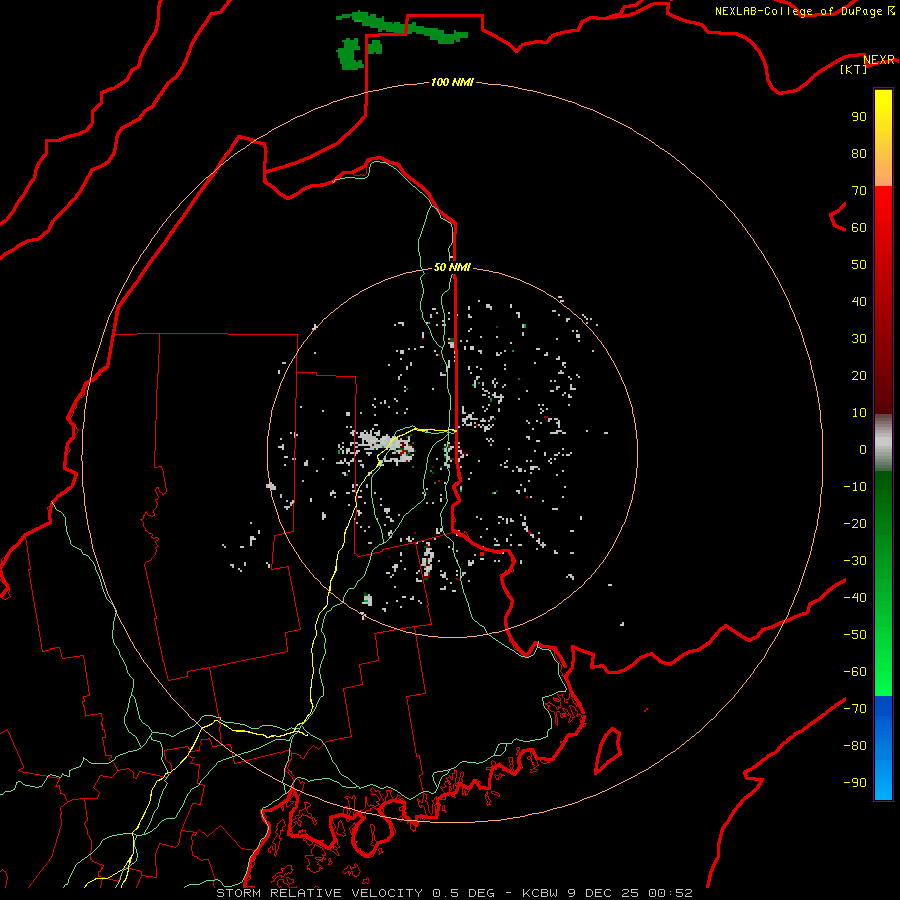Click the NEXR label above the KT units
Image resolution: width=900 pixels, height=900 pixels.
[x=879, y=60]
